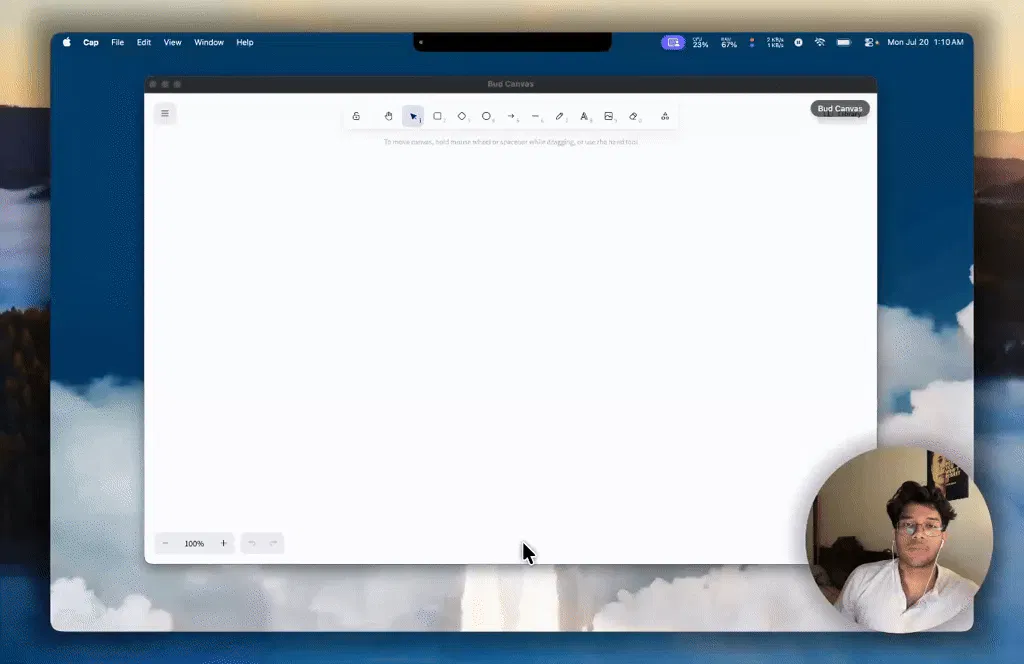Click the round webcam preview bubble
The width and height of the screenshot is (1024, 664).
pyautogui.click(x=900, y=539)
